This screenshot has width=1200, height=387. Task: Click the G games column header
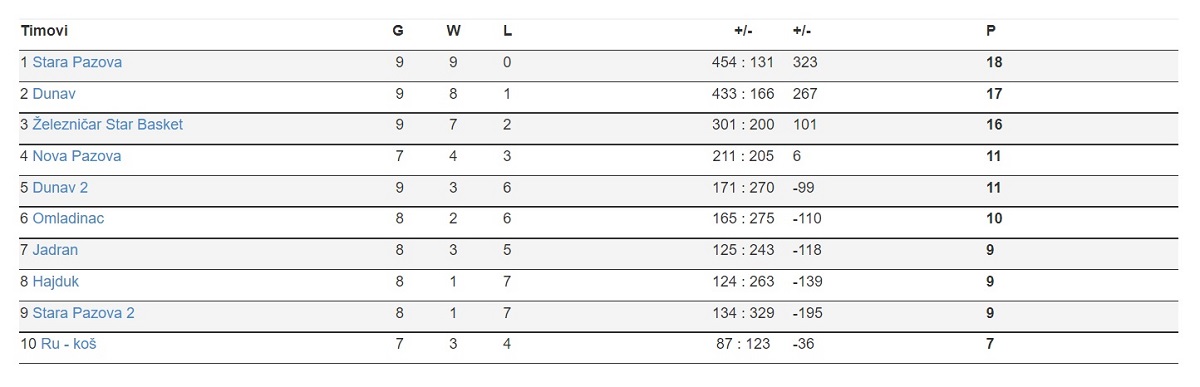click(398, 31)
